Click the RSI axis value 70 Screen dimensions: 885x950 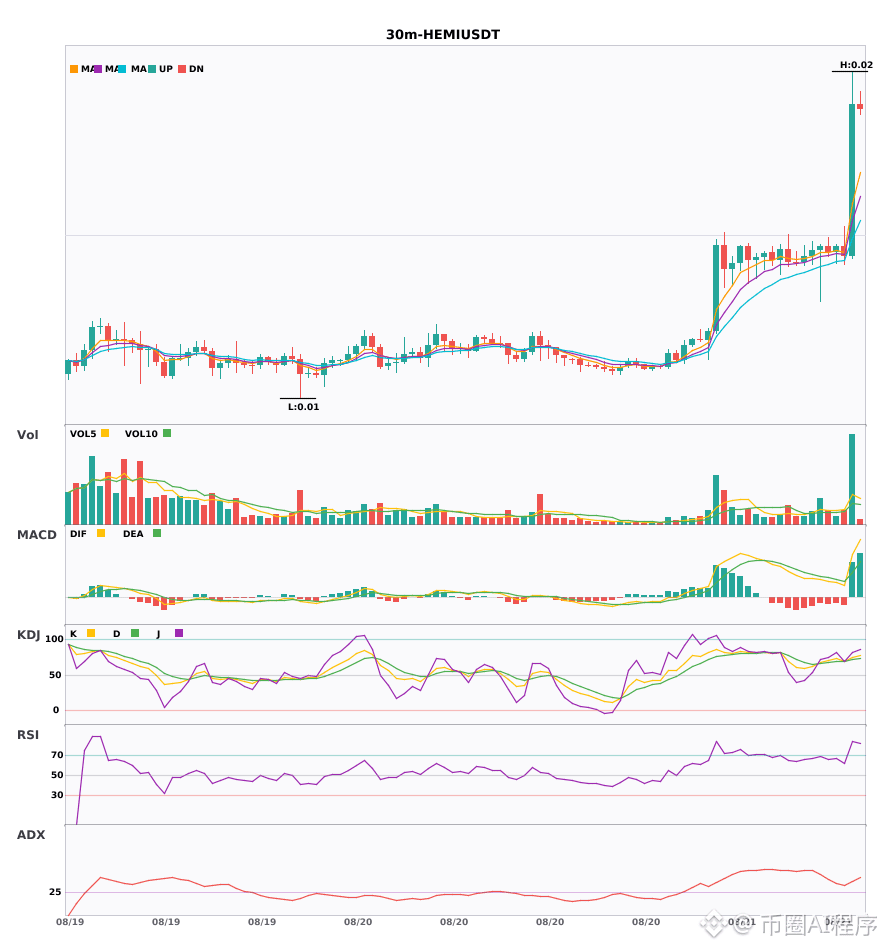click(57, 755)
